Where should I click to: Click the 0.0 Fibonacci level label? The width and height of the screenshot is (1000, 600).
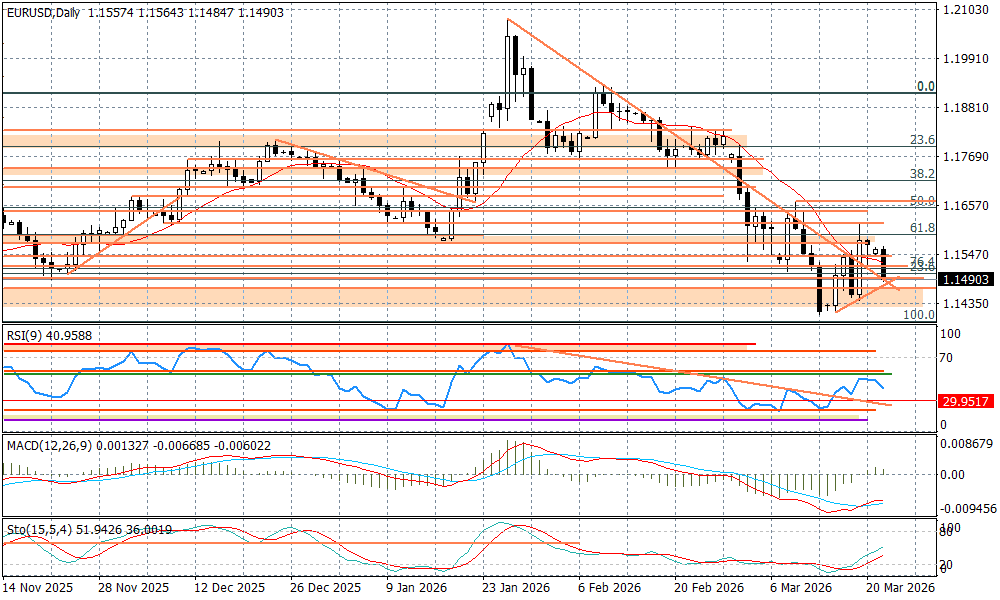(x=926, y=87)
